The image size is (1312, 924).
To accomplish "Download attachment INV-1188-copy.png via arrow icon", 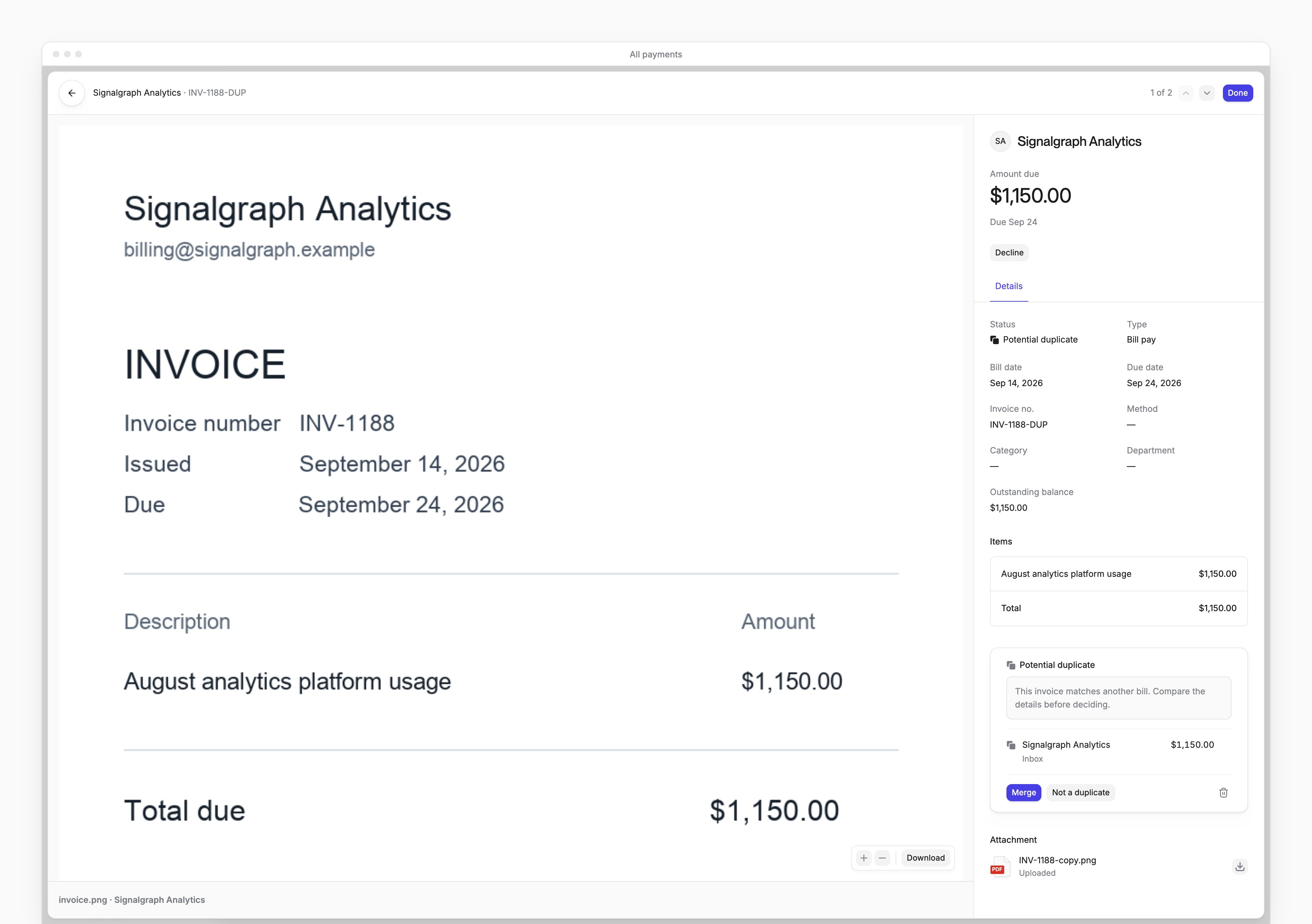I will 1239,866.
